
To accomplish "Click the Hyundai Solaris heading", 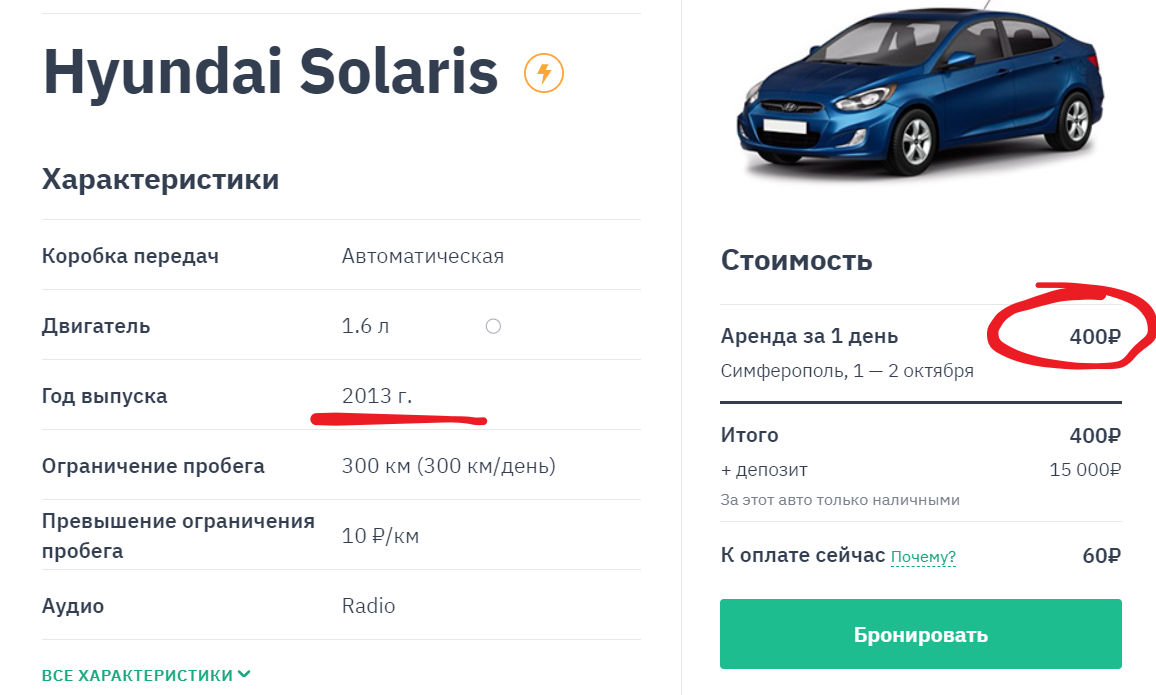I will 271,72.
